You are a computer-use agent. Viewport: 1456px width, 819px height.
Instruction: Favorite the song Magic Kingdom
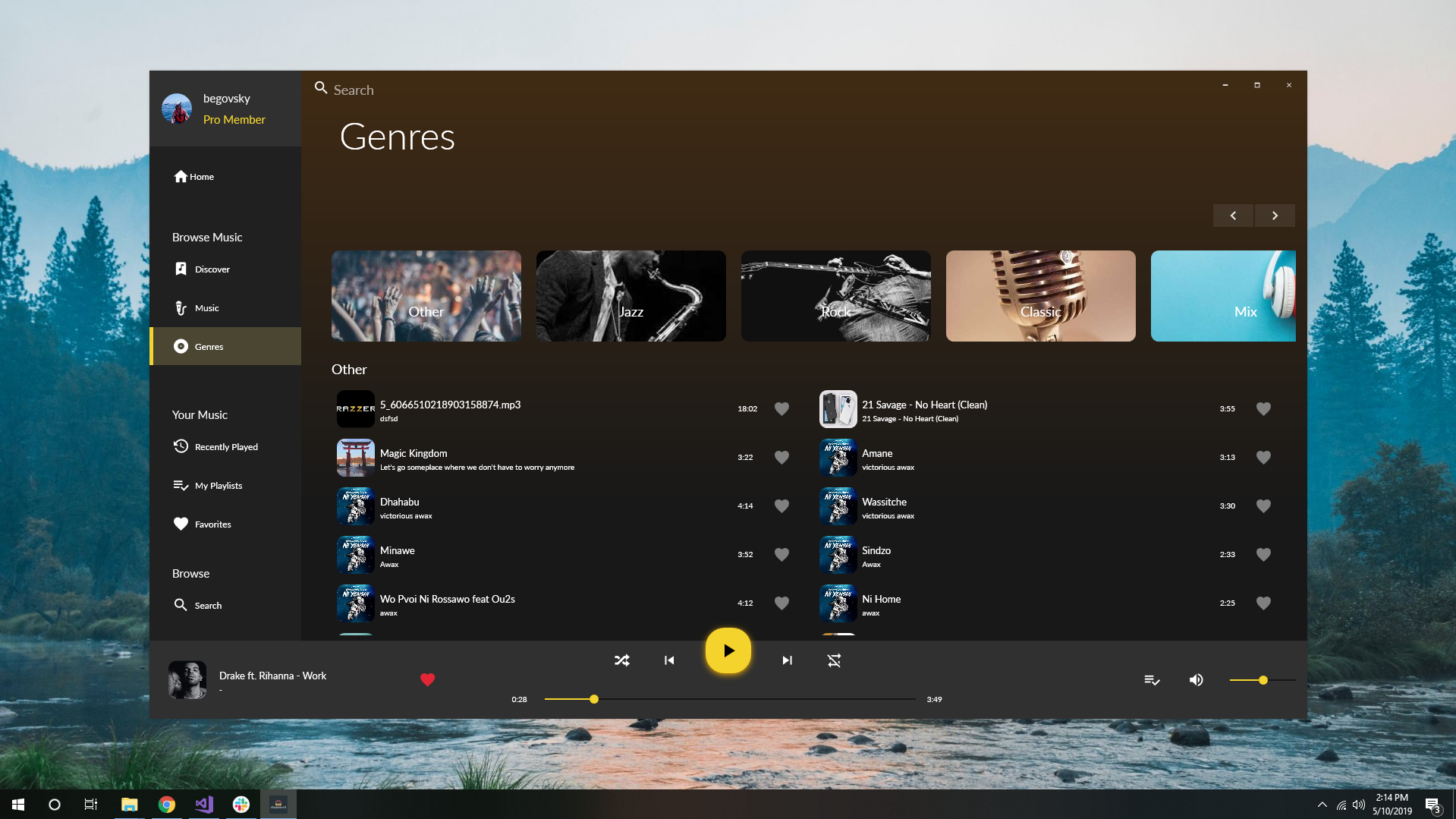click(782, 457)
